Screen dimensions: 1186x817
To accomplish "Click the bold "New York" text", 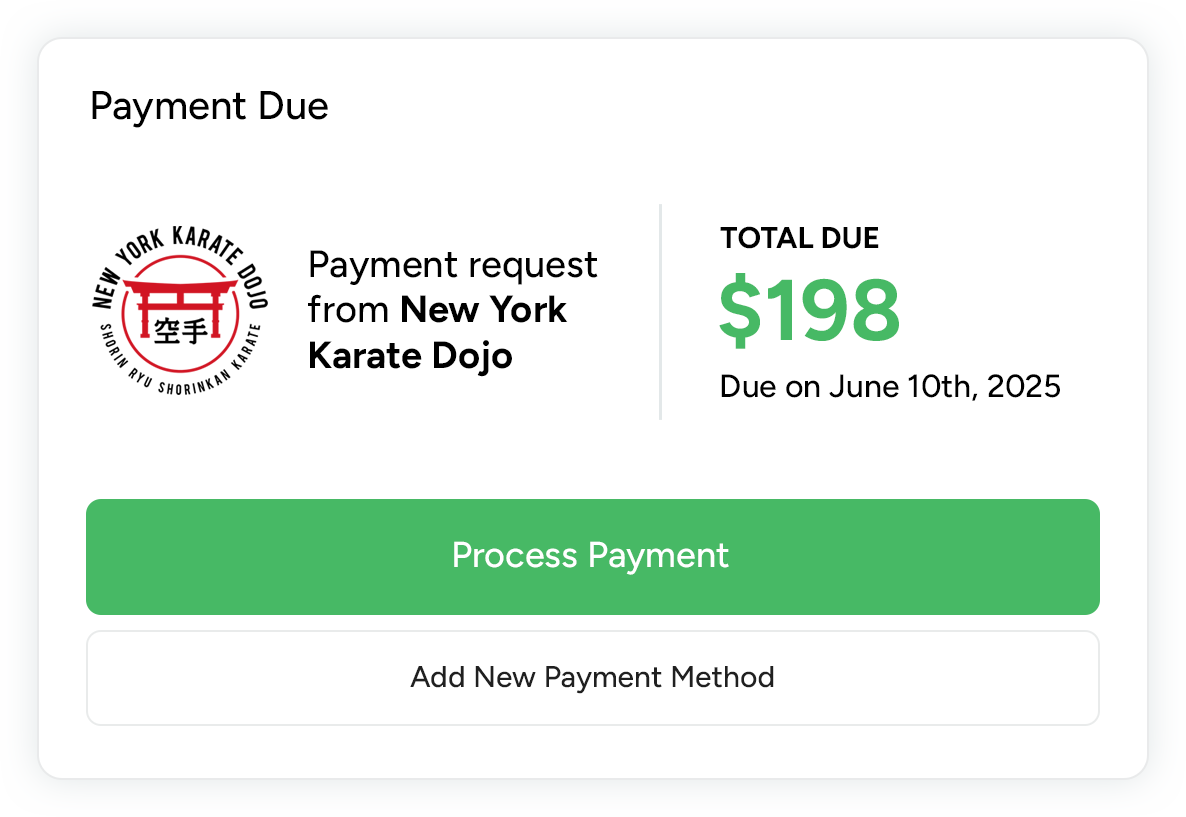I will pyautogui.click(x=483, y=310).
